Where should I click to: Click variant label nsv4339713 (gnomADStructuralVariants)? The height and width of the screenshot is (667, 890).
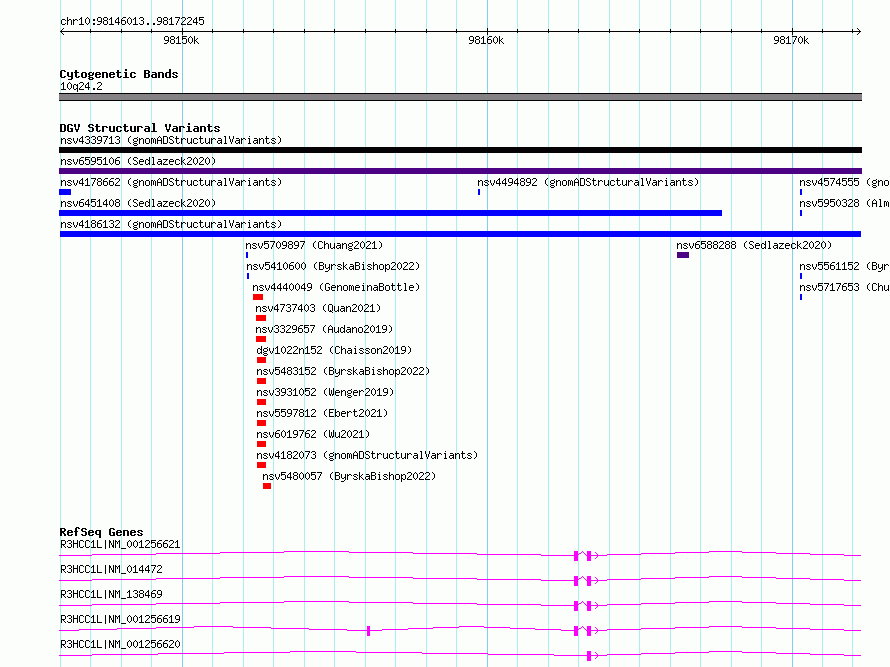[x=171, y=140]
